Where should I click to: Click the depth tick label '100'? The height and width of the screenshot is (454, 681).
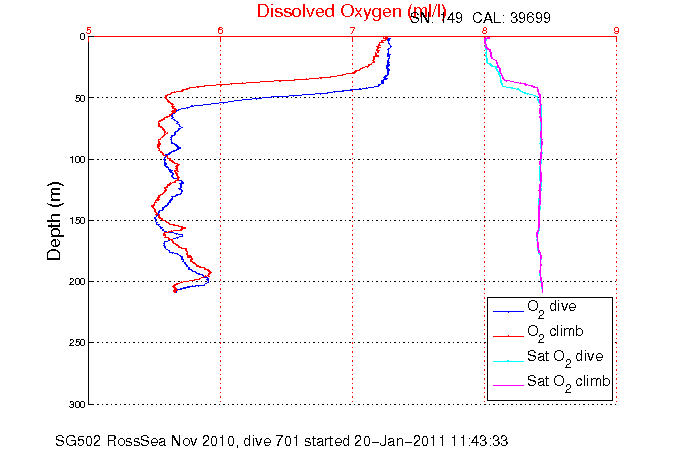click(x=77, y=160)
